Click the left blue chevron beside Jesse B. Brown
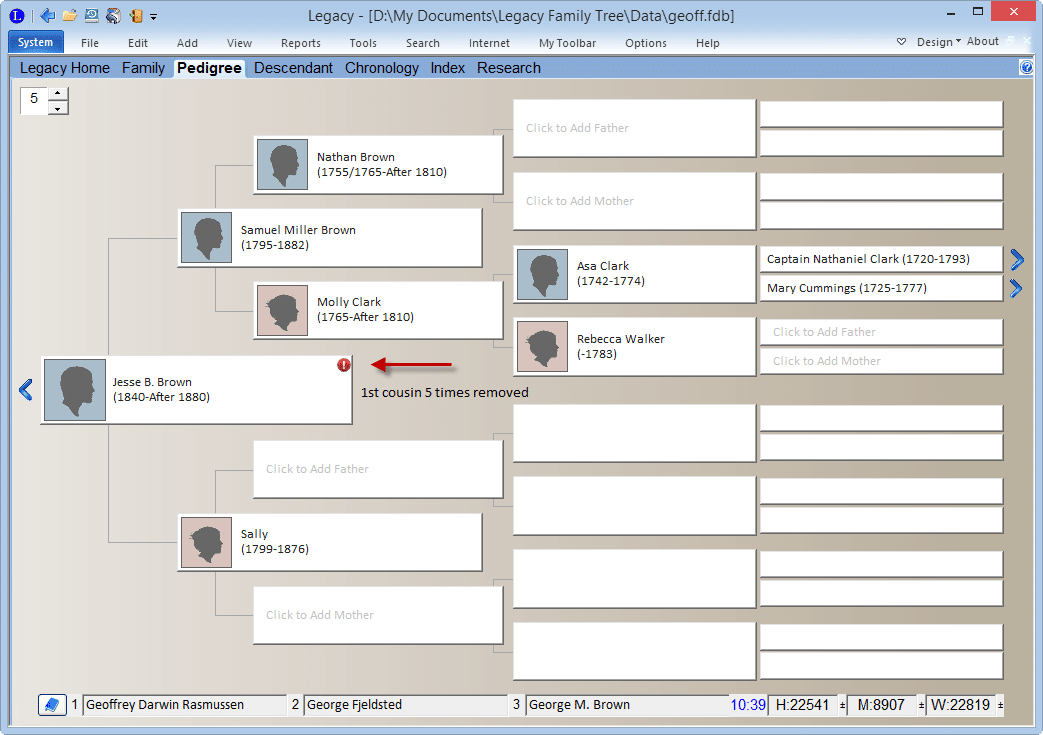Image resolution: width=1043 pixels, height=735 pixels. click(25, 390)
